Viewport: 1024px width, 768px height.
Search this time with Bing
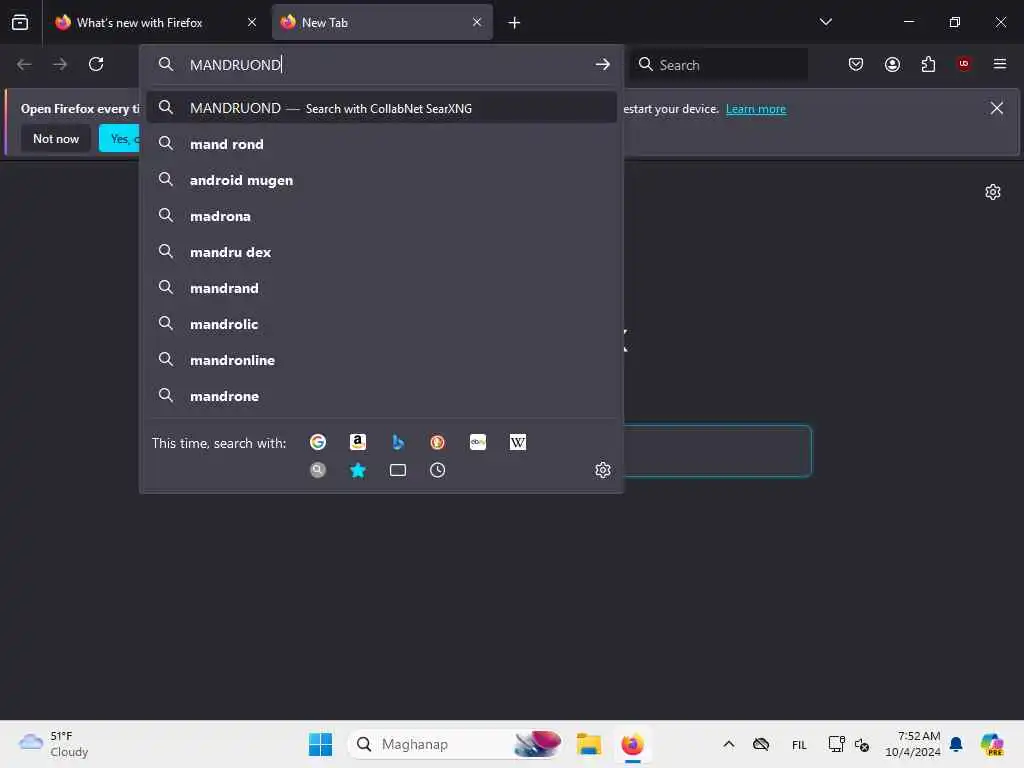398,442
